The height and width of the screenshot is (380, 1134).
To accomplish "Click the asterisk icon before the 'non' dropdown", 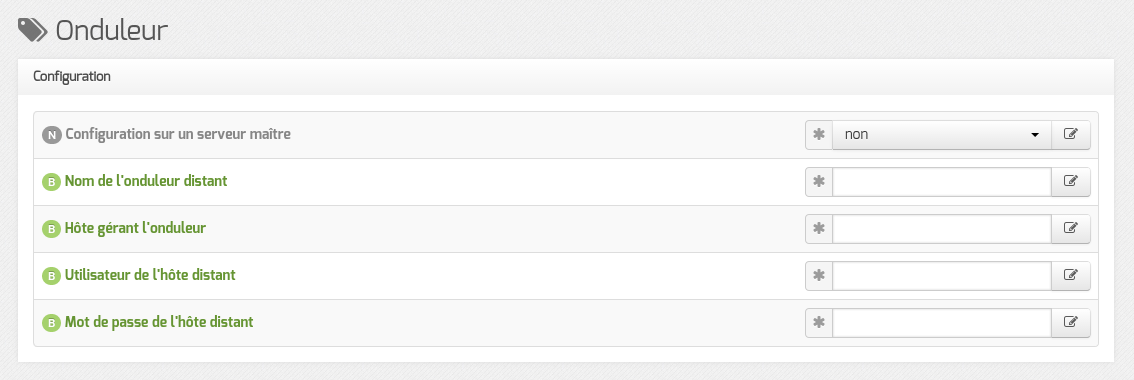I will (x=819, y=135).
